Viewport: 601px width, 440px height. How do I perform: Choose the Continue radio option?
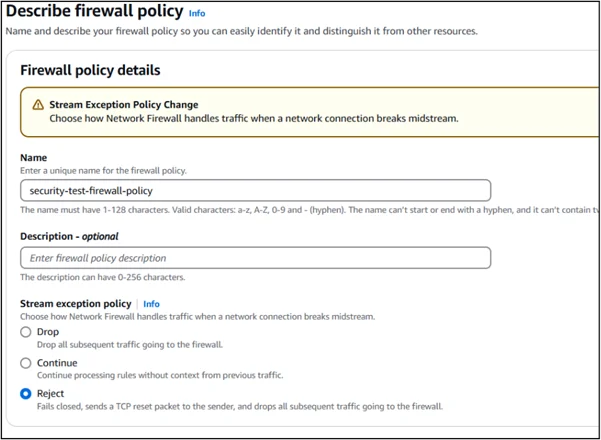coord(26,363)
